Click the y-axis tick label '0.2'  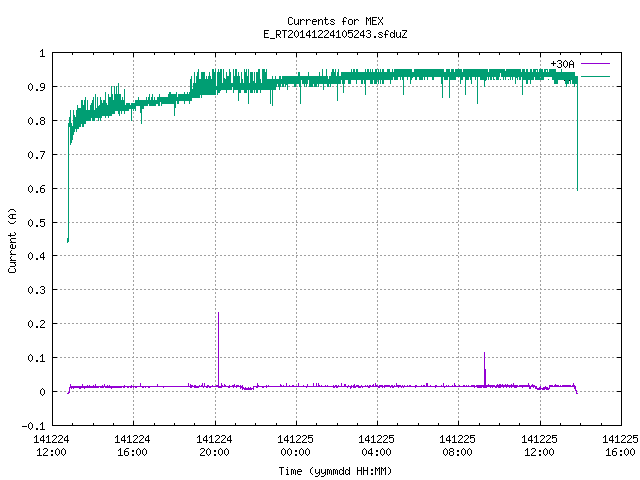[x=36, y=324]
